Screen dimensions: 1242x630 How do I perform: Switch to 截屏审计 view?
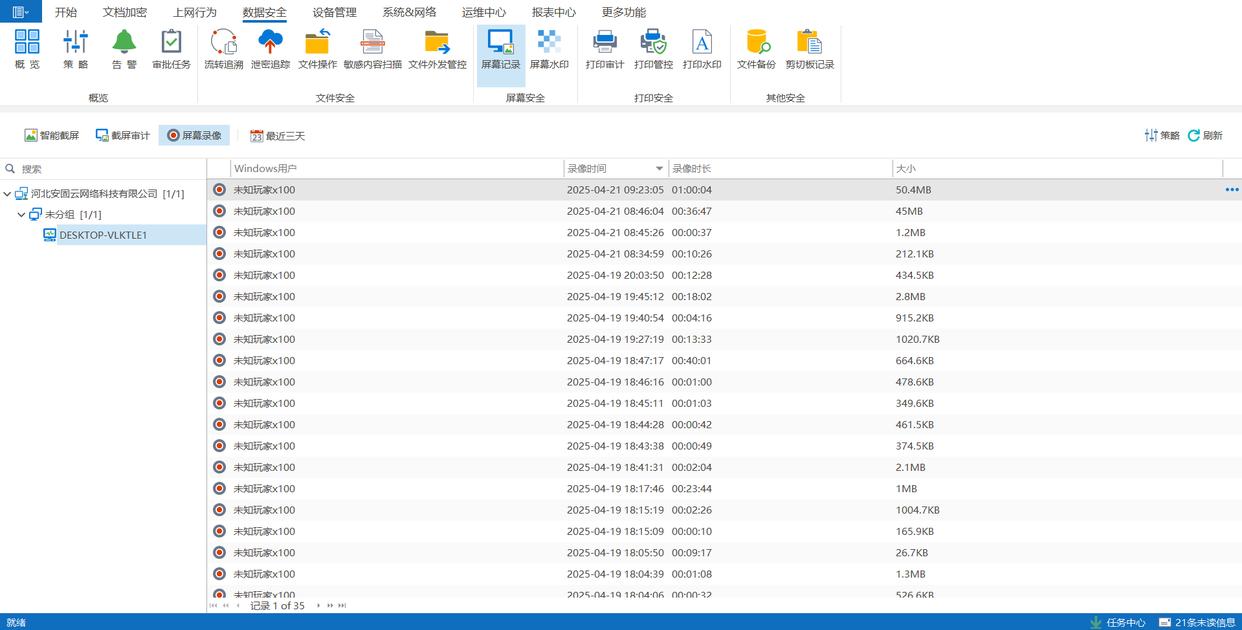coord(122,135)
